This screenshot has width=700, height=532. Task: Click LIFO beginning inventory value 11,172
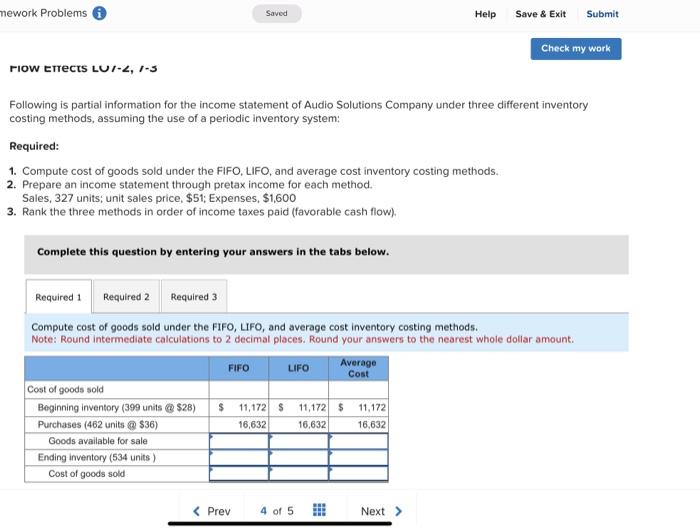(x=312, y=407)
